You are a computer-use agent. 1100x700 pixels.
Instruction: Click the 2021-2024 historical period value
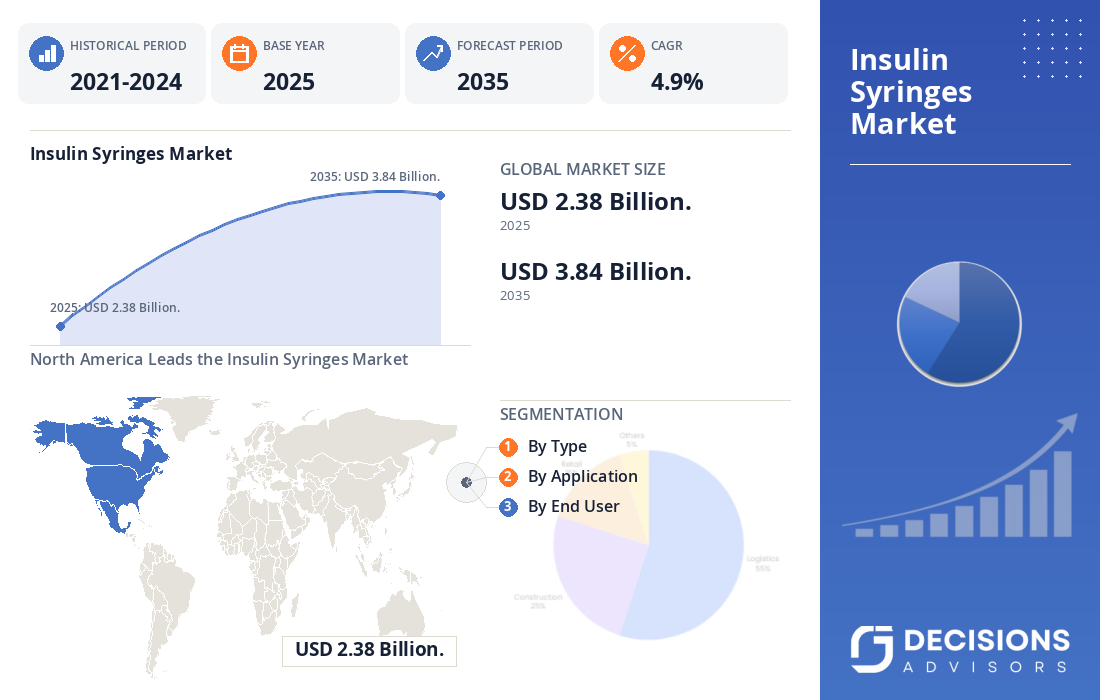pos(126,82)
